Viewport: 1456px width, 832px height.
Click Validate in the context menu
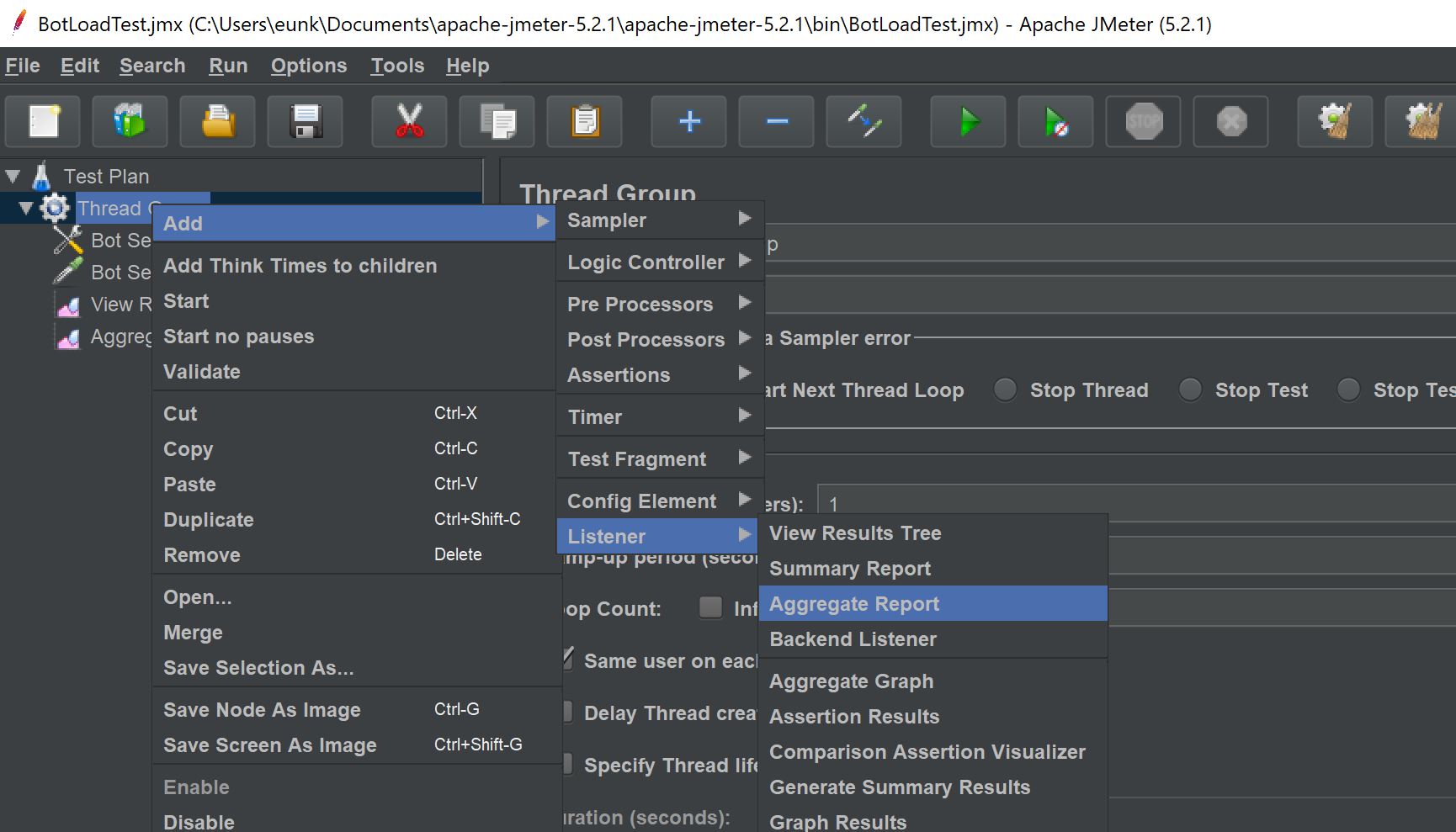coord(353,371)
